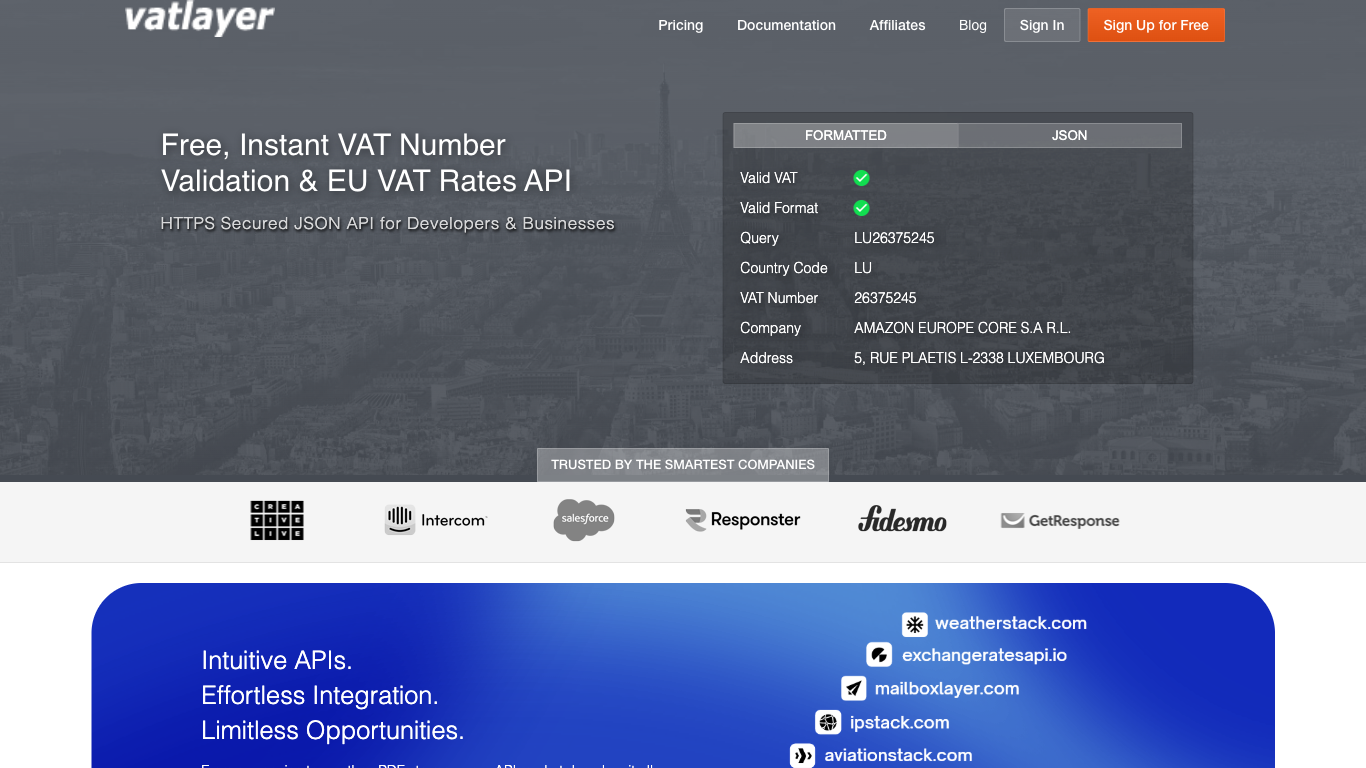Viewport: 1366px width, 768px height.
Task: Click the CreativeLive logo
Action: [277, 521]
